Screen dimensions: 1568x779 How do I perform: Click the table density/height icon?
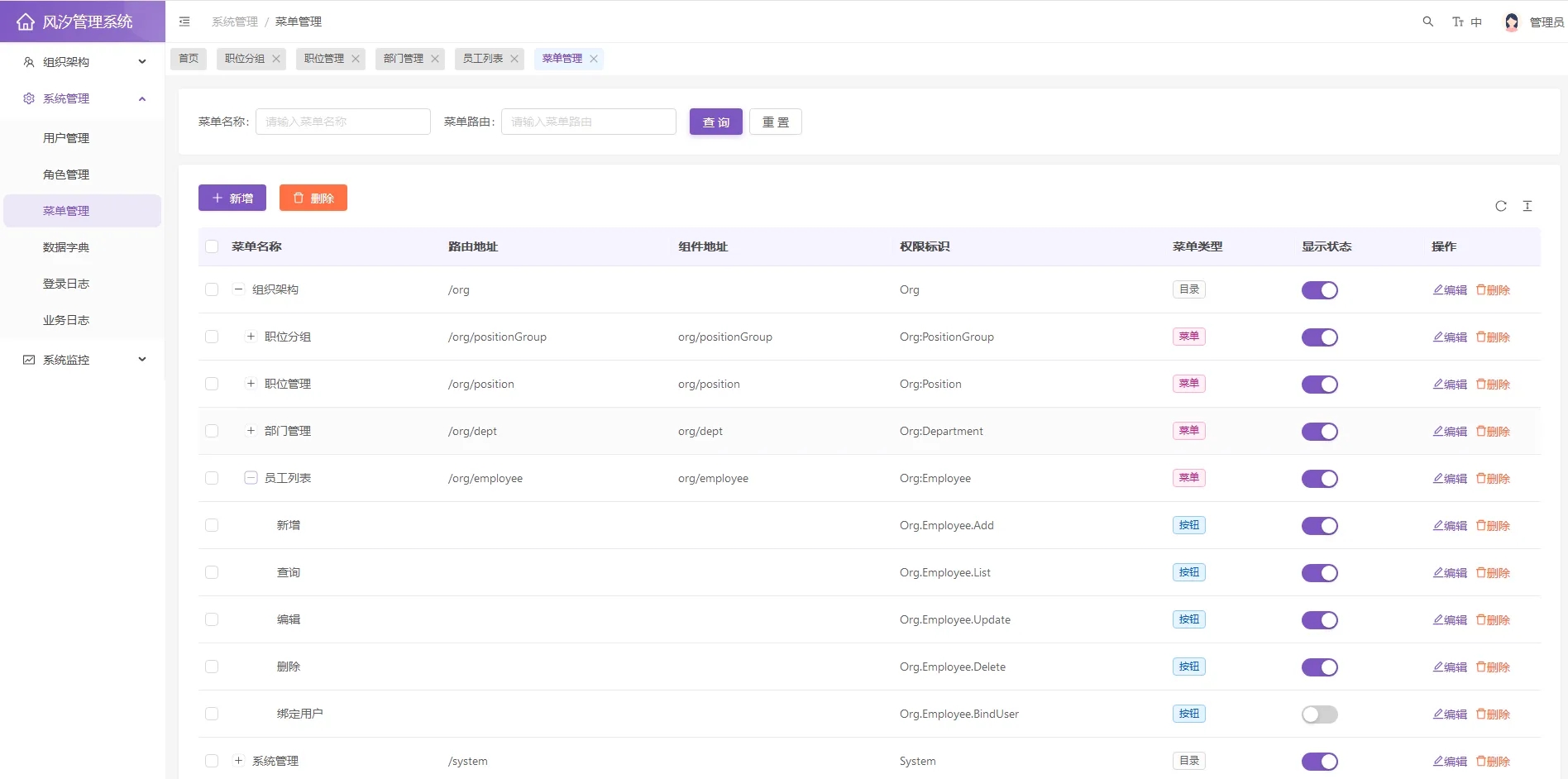(1527, 206)
